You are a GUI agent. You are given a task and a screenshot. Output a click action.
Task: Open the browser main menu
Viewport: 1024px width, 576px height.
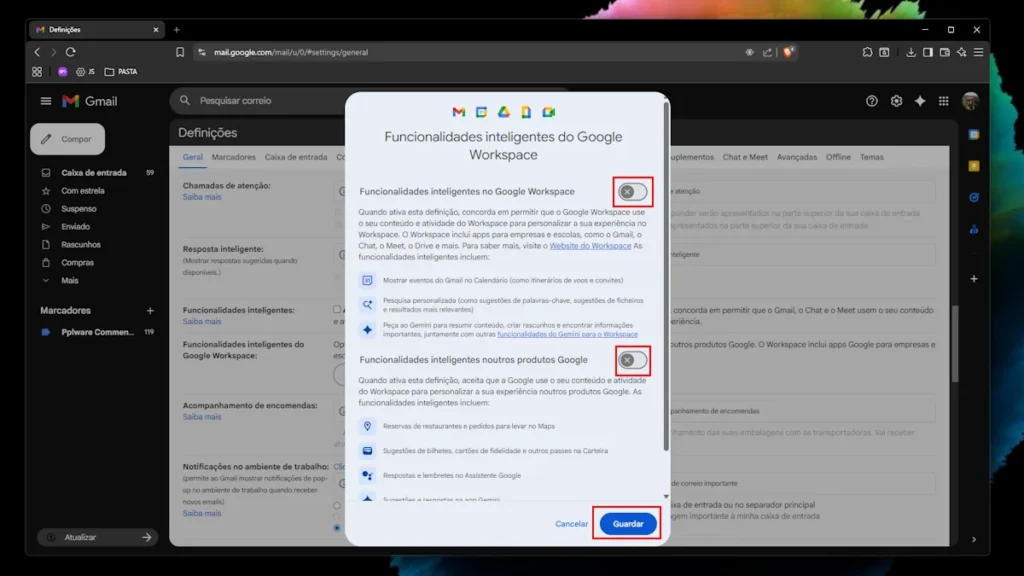978,52
